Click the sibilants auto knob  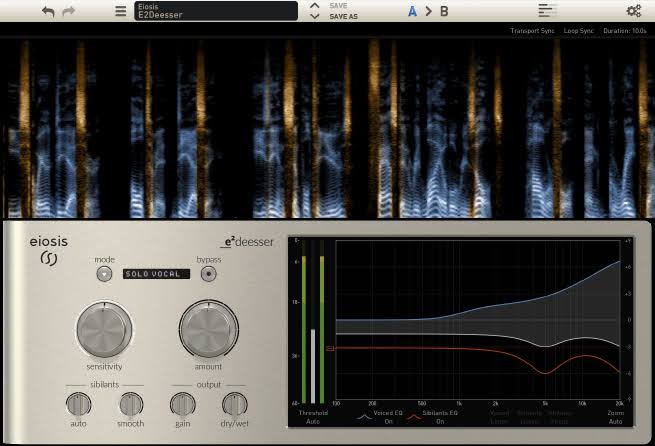tap(78, 404)
